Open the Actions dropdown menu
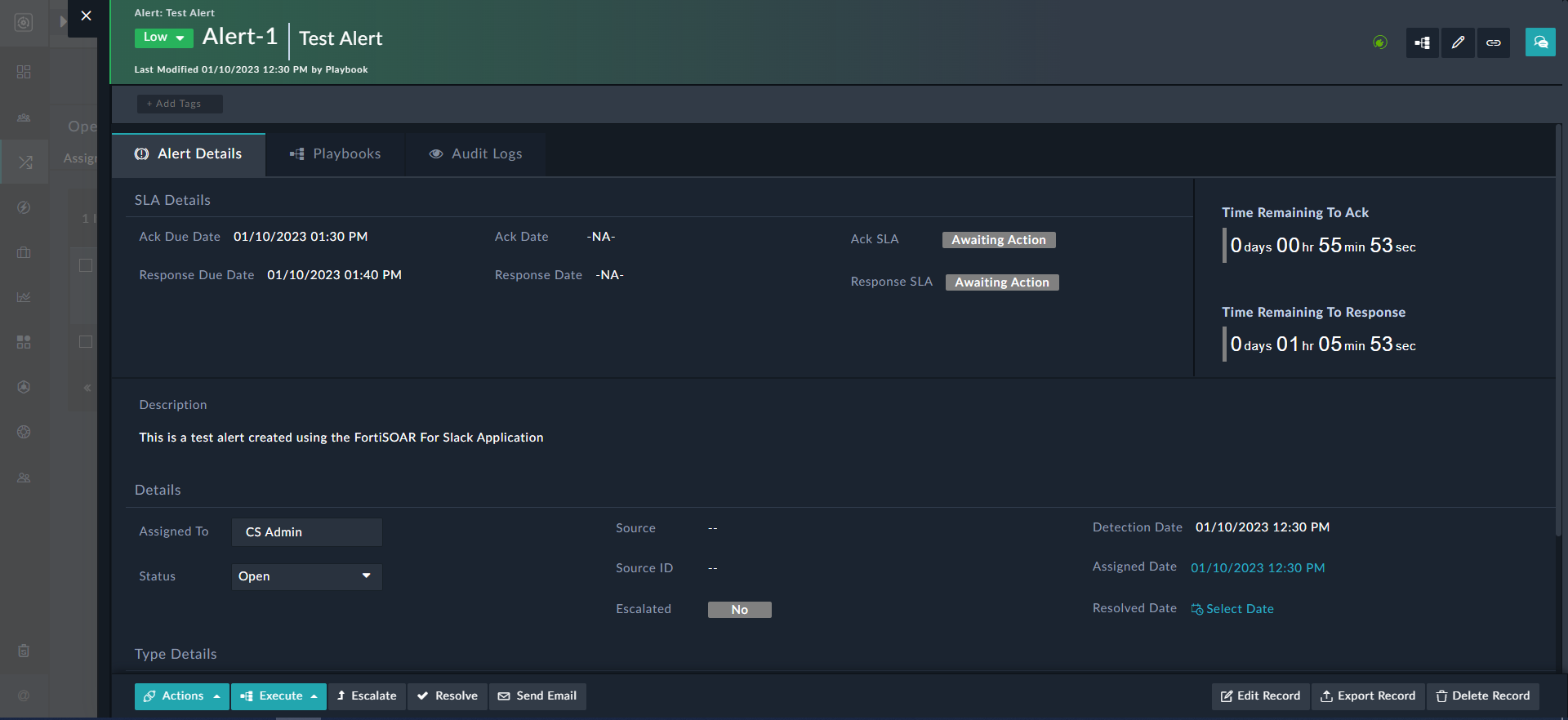 [x=181, y=696]
